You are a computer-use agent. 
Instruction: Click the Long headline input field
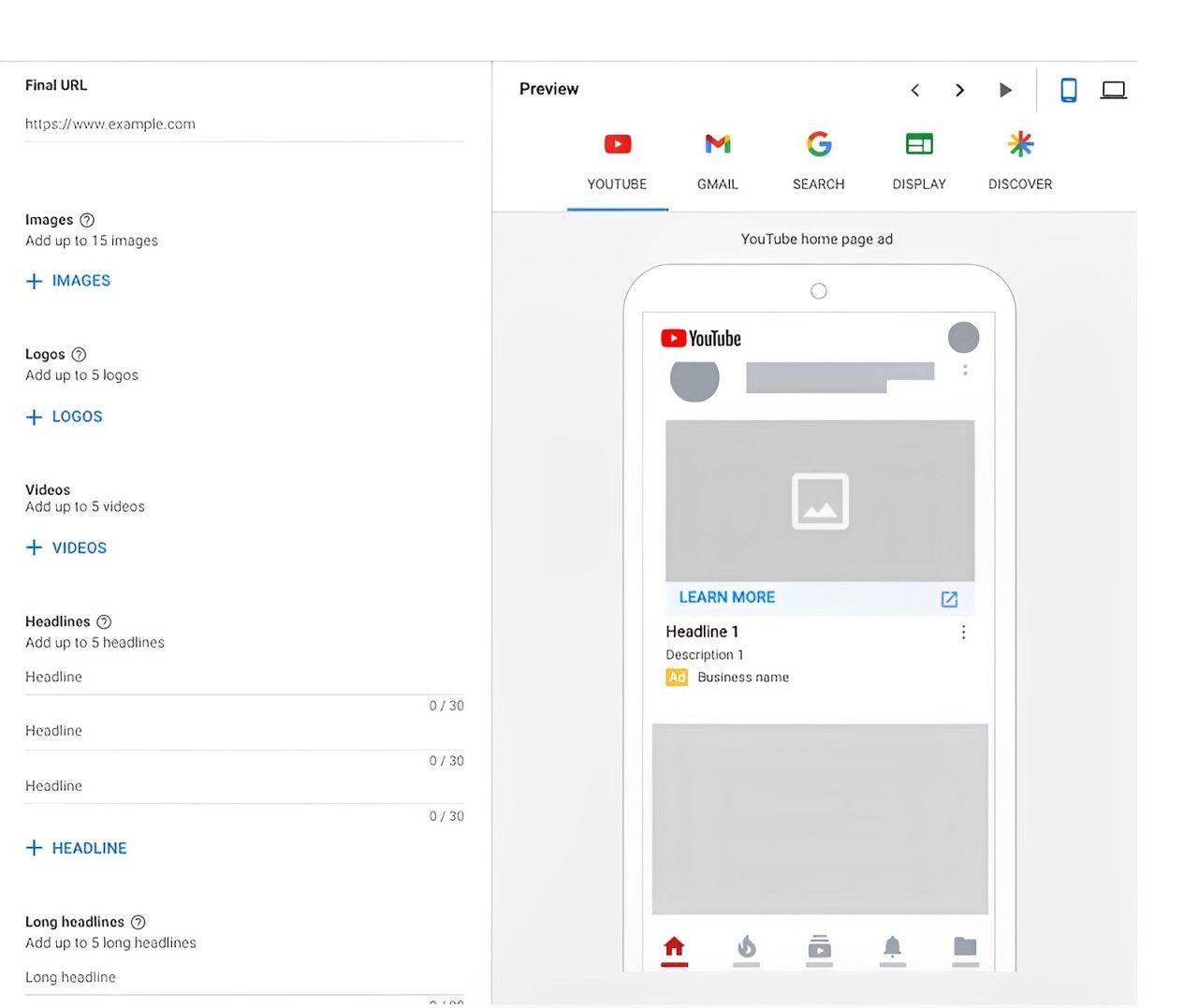tap(244, 978)
